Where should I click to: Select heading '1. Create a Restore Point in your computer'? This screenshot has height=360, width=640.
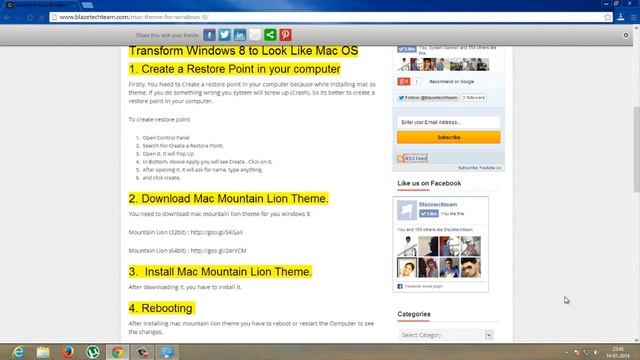(234, 69)
